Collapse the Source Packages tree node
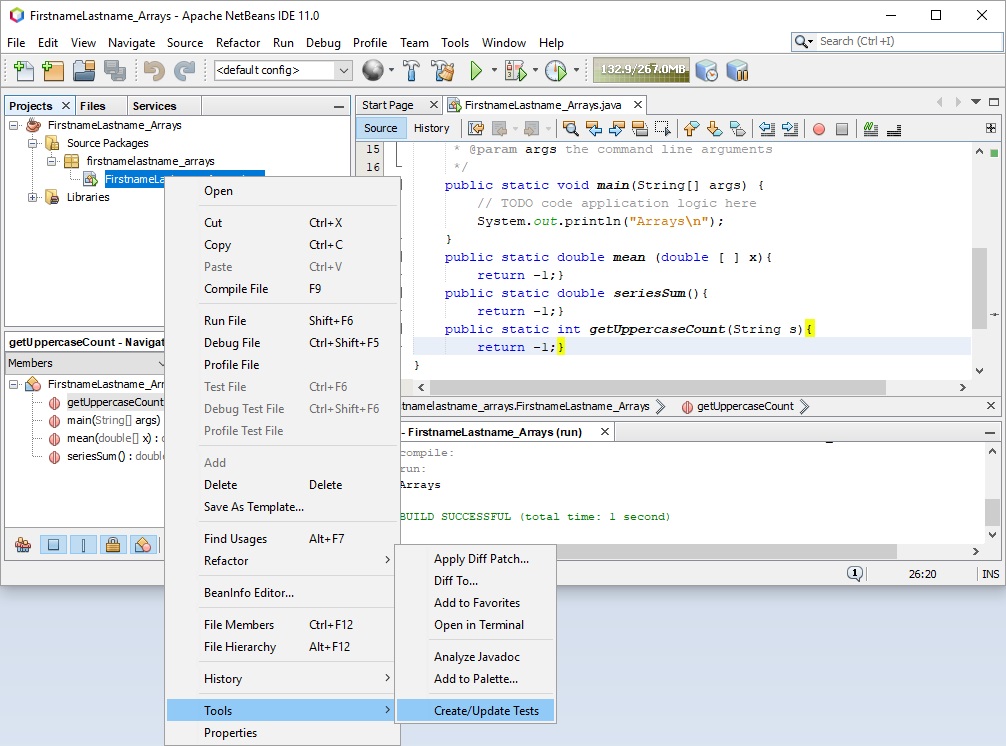Screen dimensions: 1006x746 [x=32, y=143]
